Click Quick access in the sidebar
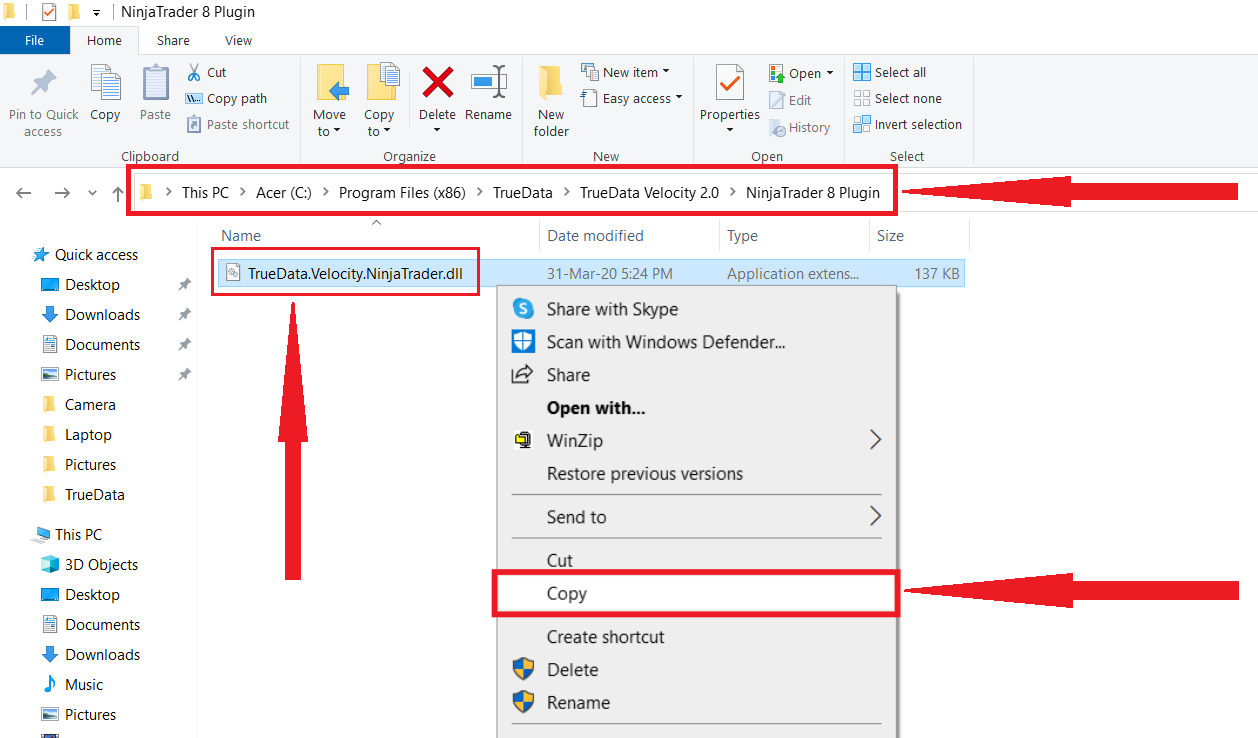The height and width of the screenshot is (738, 1258). pyautogui.click(x=96, y=255)
